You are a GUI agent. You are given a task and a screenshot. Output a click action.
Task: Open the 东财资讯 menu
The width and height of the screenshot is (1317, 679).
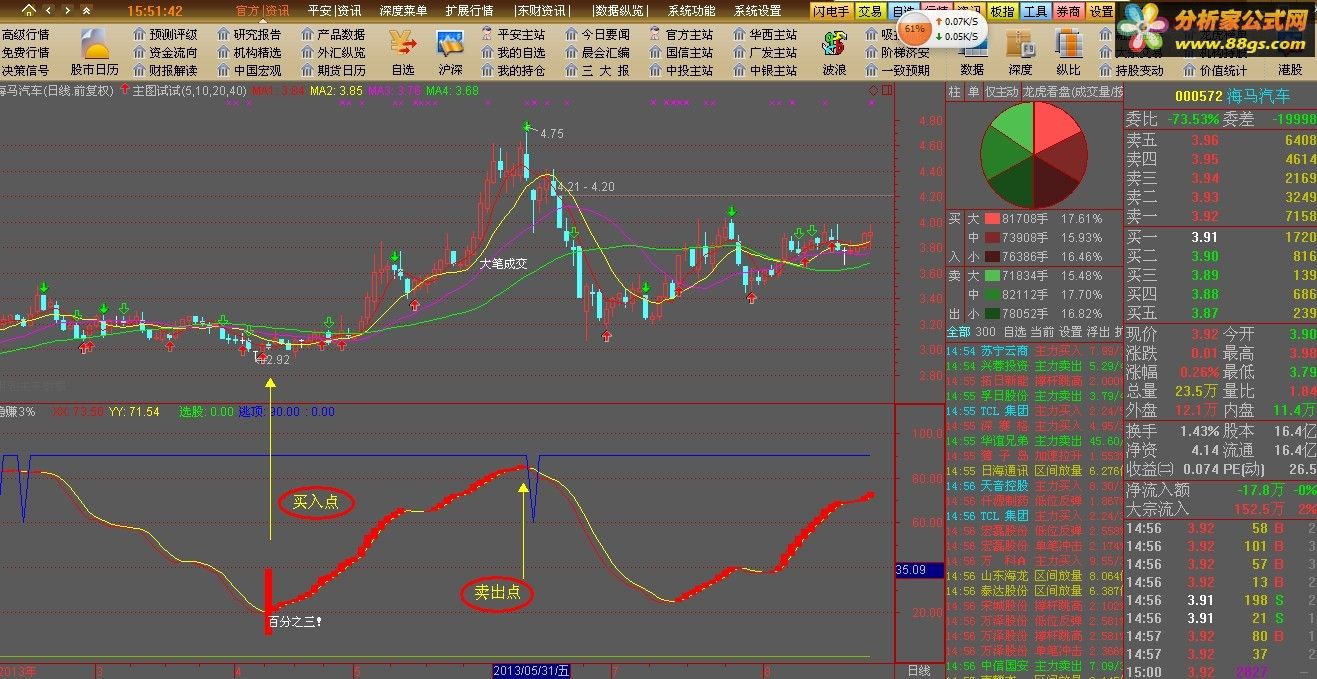pyautogui.click(x=540, y=11)
